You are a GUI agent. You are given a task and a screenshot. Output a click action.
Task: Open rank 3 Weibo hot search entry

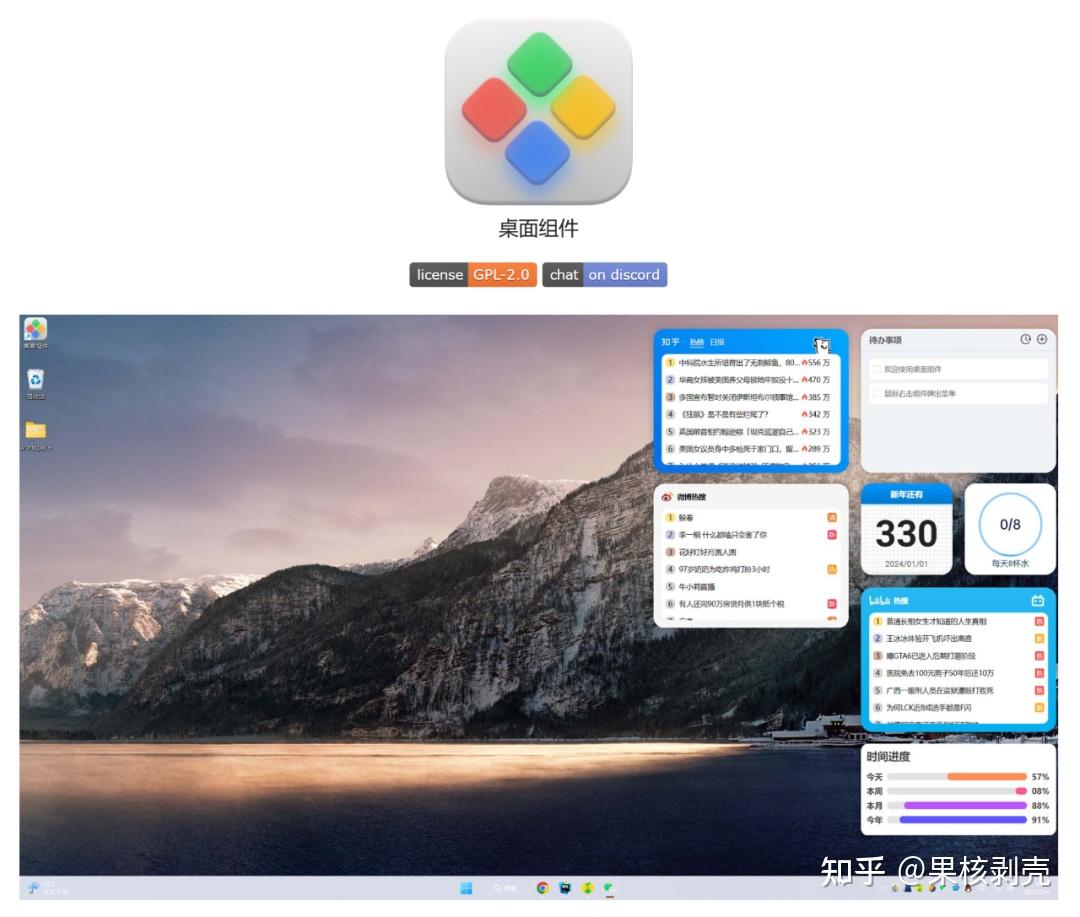tap(751, 552)
